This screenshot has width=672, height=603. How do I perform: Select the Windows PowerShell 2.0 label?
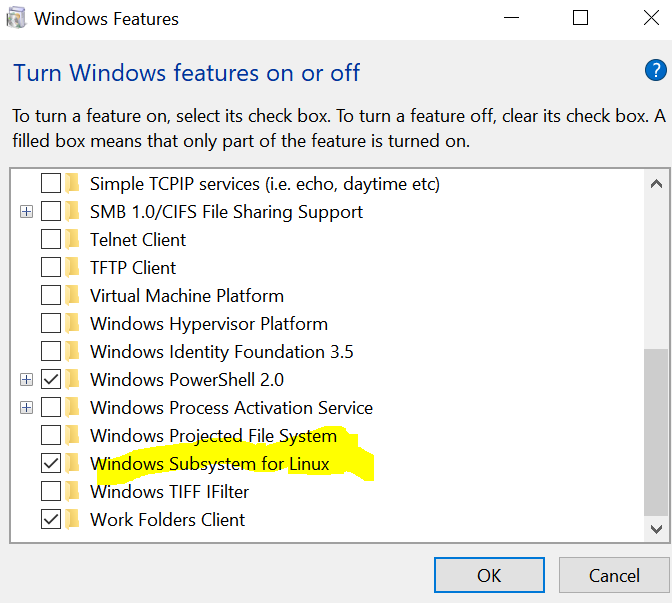[187, 380]
